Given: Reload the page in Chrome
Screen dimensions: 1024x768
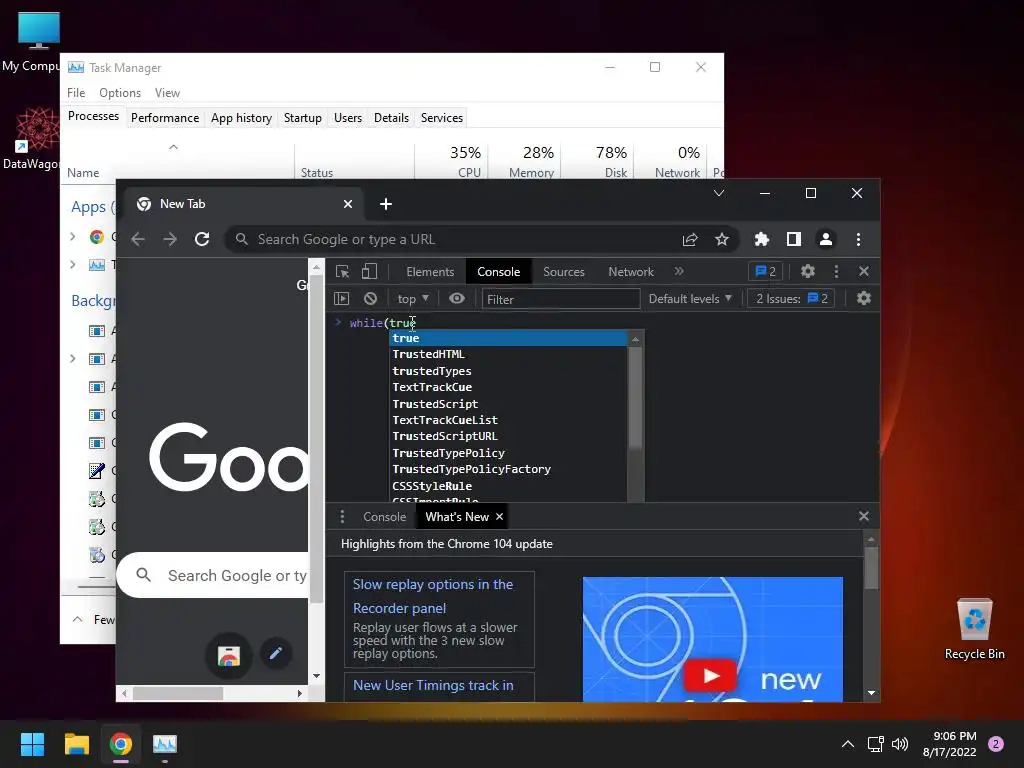Looking at the screenshot, I should [x=202, y=239].
